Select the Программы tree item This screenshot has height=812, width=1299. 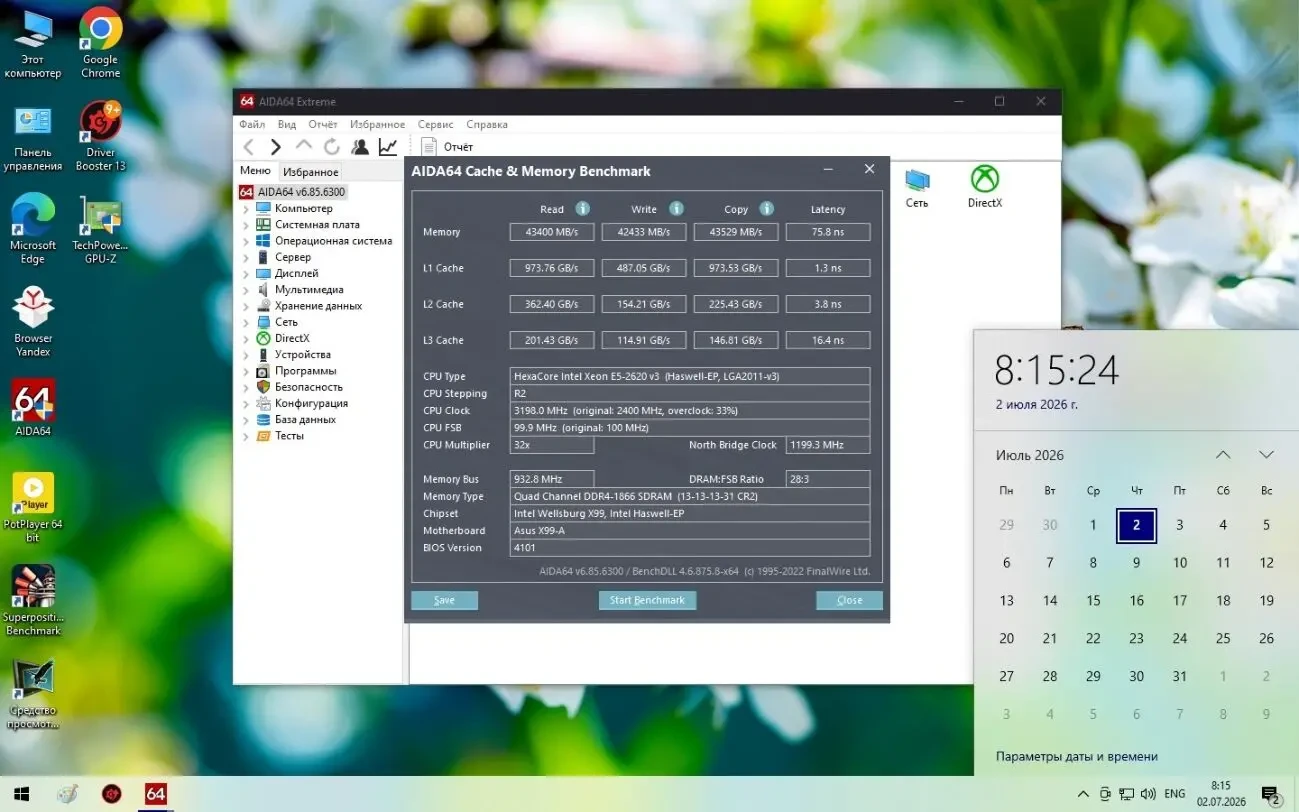click(x=305, y=371)
